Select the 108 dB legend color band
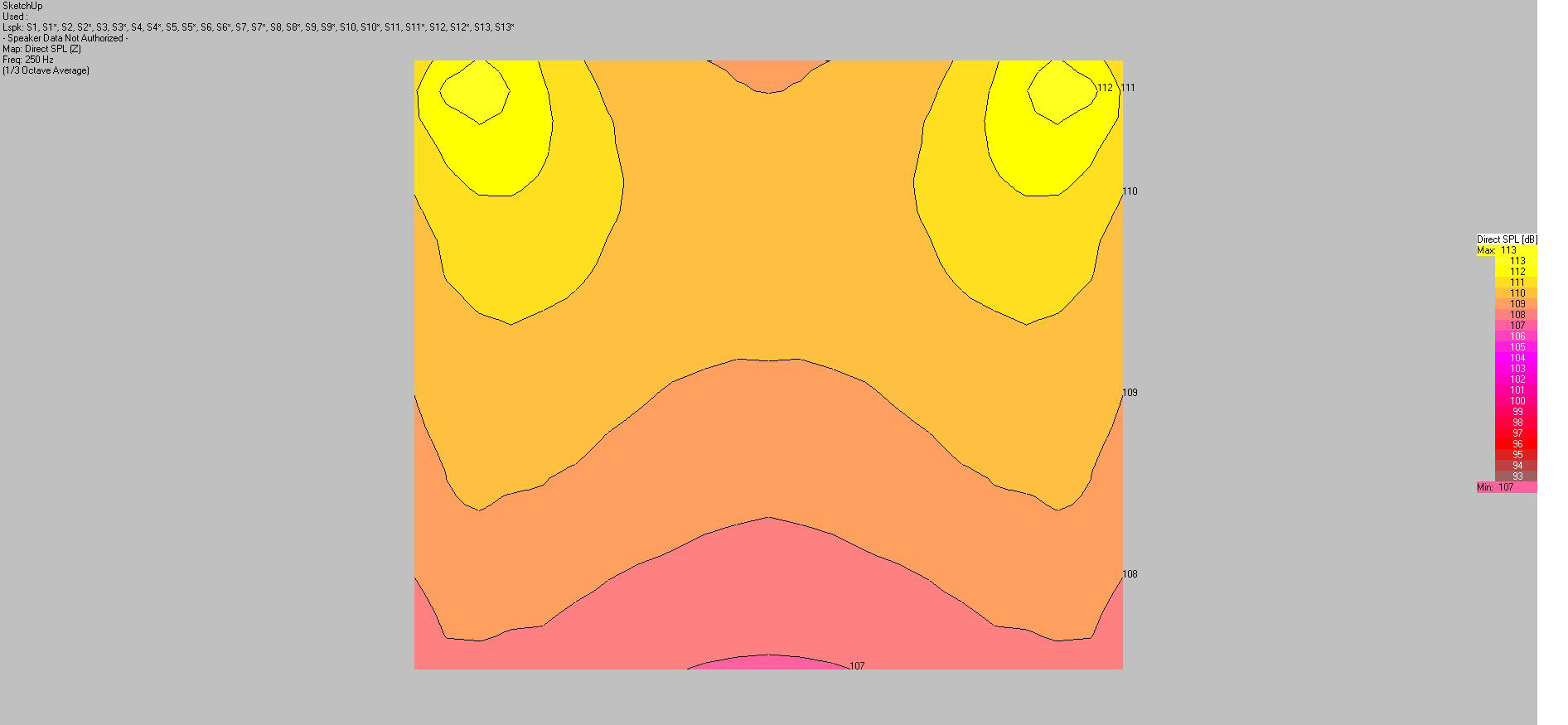Viewport: 1568px width, 725px height. pos(1516,315)
